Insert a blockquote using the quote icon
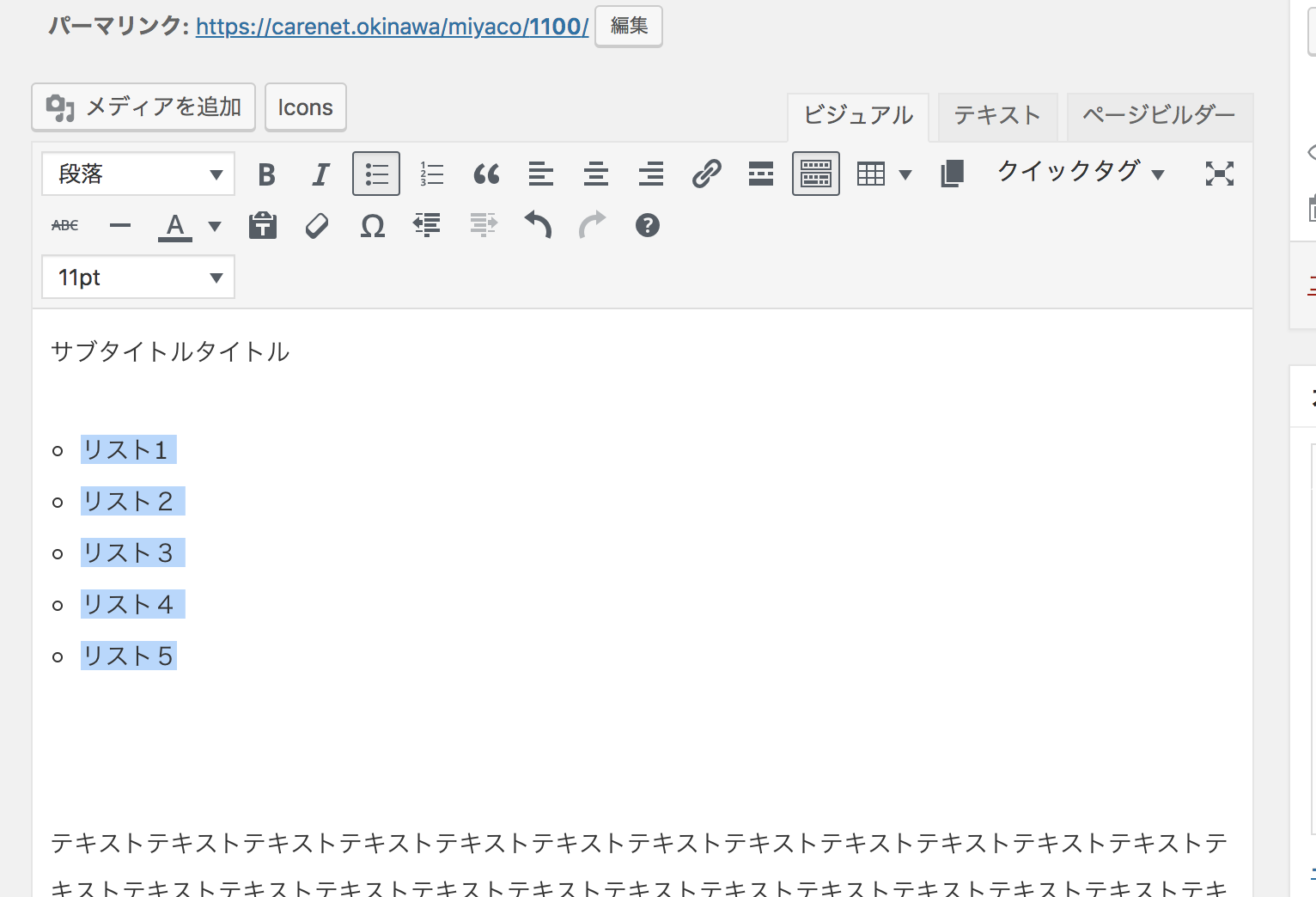The width and height of the screenshot is (1316, 897). 486,174
